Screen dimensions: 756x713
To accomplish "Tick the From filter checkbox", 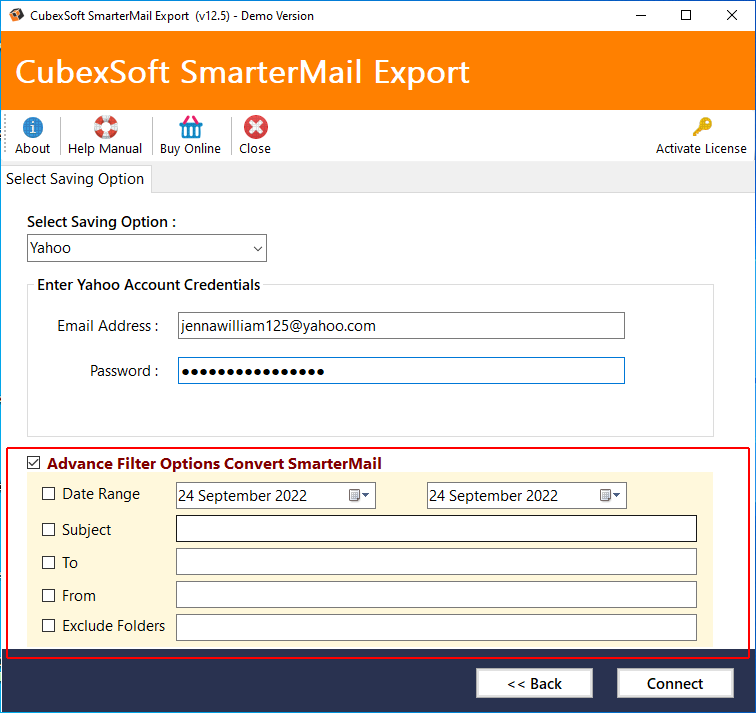I will [48, 595].
